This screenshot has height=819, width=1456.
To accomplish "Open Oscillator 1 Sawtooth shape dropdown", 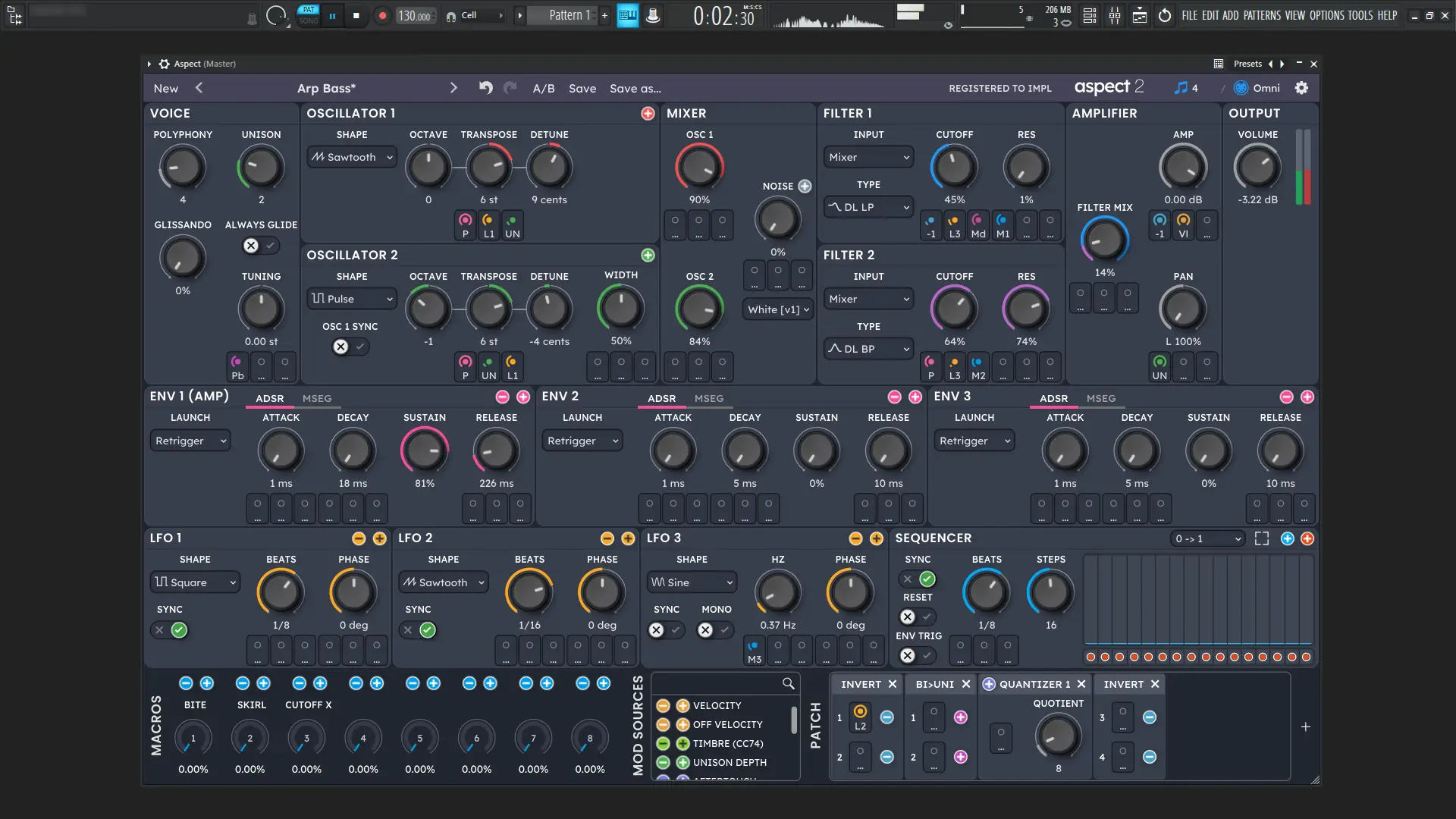I will [352, 157].
